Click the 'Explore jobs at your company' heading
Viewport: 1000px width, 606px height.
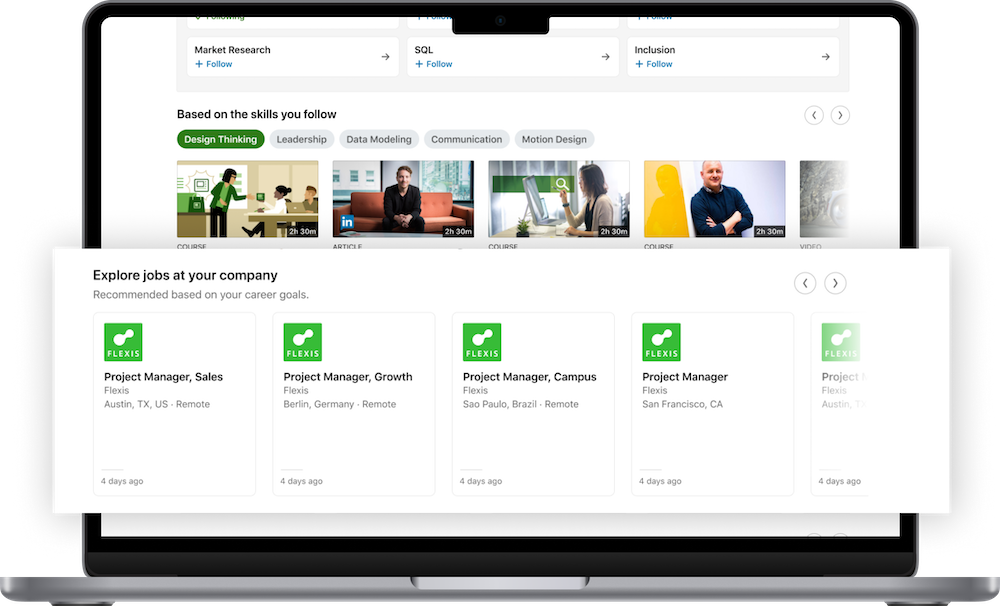tap(185, 276)
